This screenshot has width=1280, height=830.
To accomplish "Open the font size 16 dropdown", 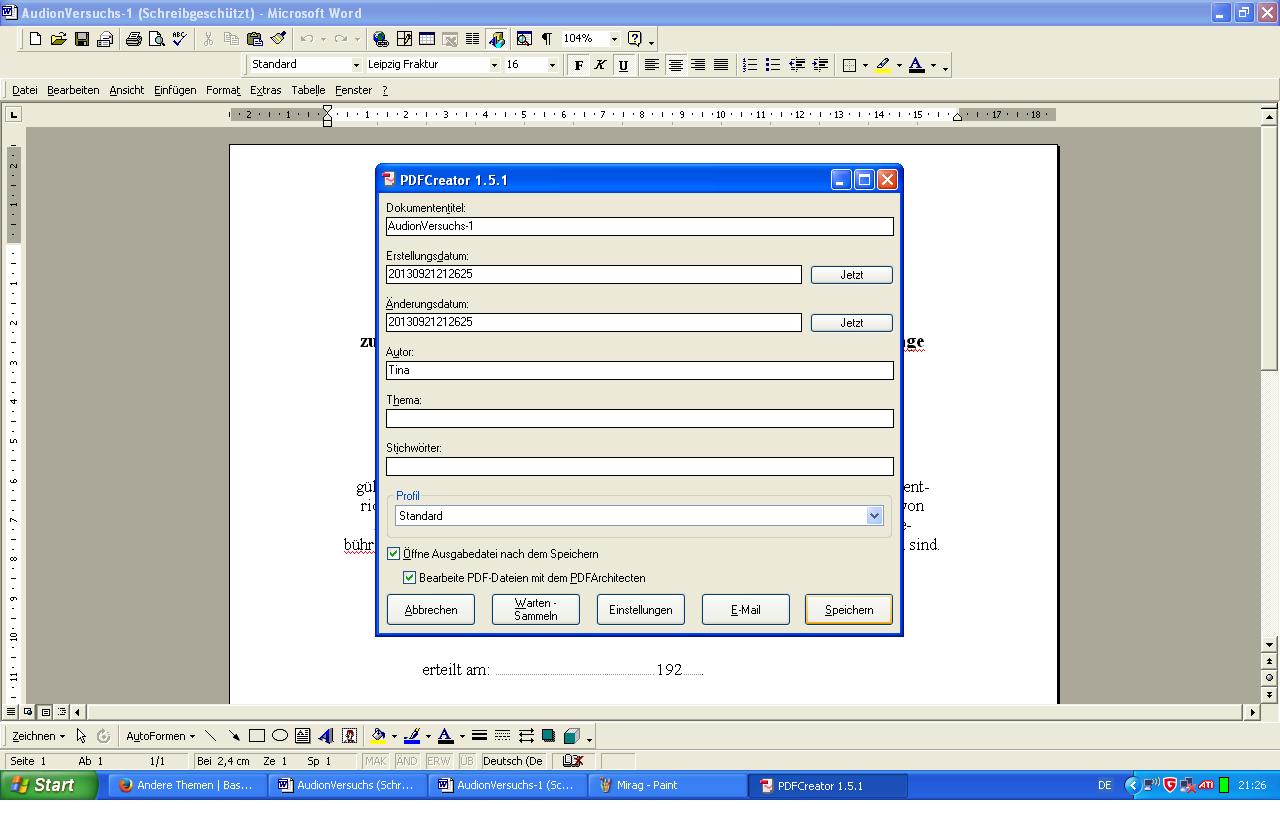I will point(552,65).
